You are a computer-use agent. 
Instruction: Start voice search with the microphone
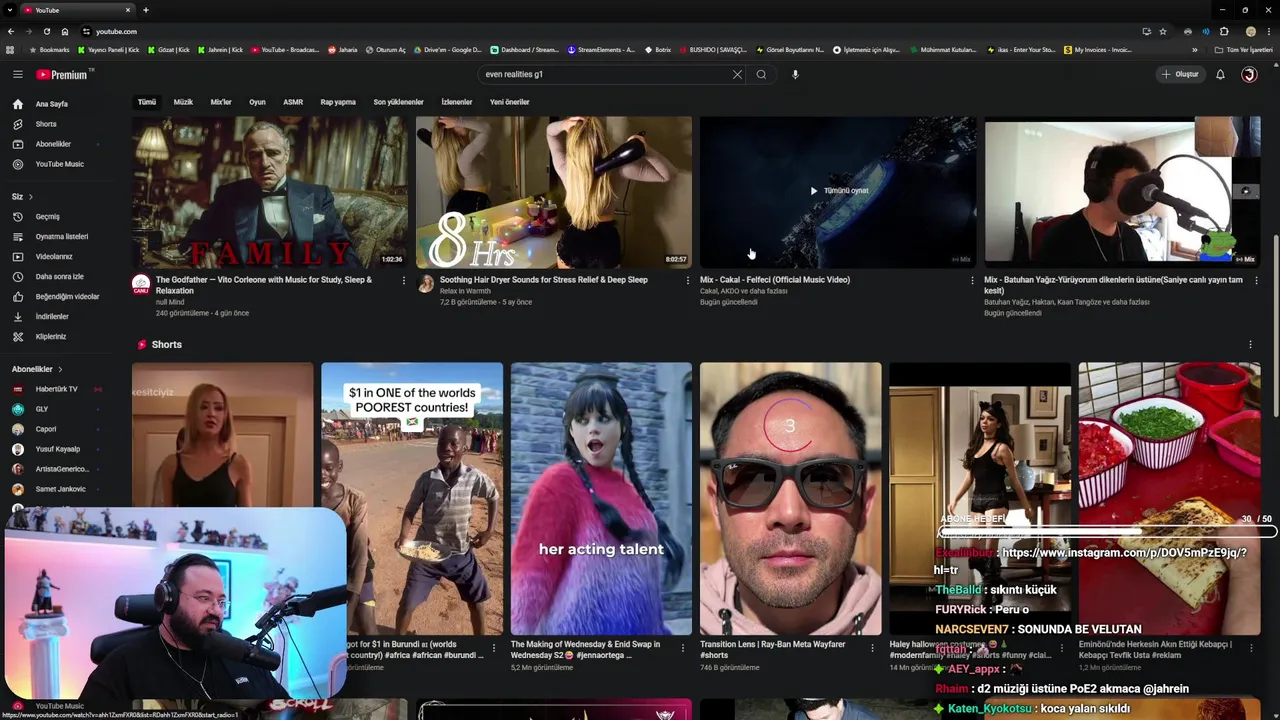click(x=795, y=74)
